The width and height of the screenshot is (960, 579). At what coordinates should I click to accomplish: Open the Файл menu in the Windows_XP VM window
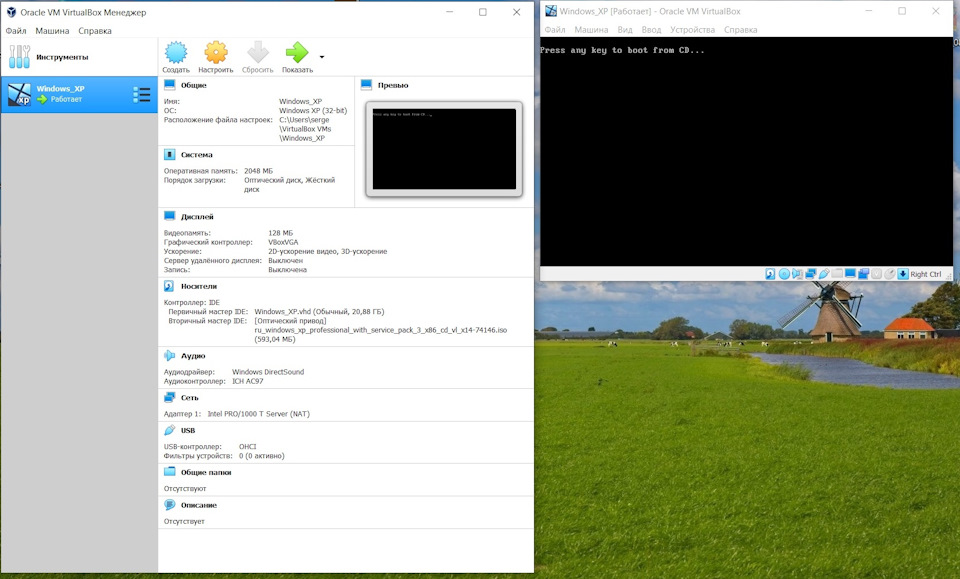[x=555, y=29]
